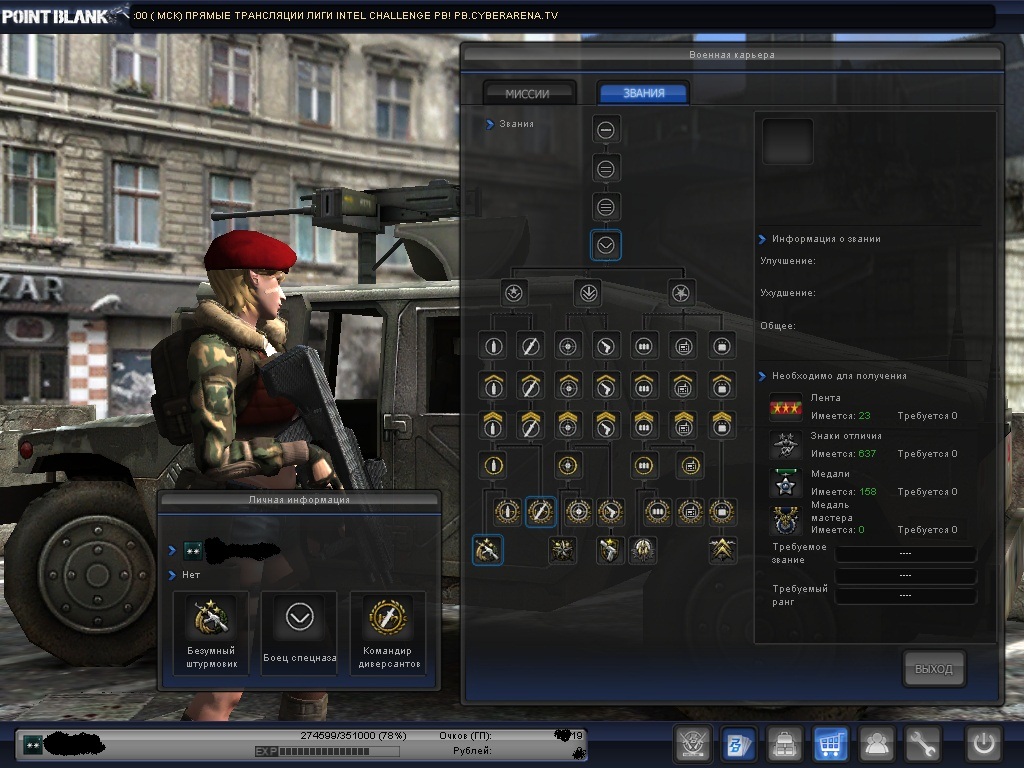
Task: Click the ВЫХОД button
Action: point(934,669)
